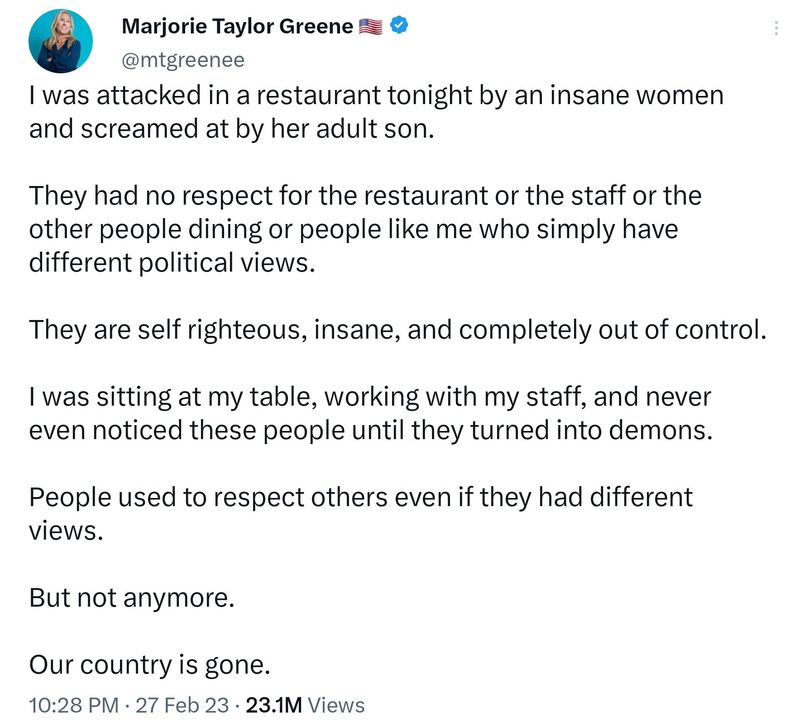Click the line starting "I was sitting at my table"

pyautogui.click(x=370, y=396)
